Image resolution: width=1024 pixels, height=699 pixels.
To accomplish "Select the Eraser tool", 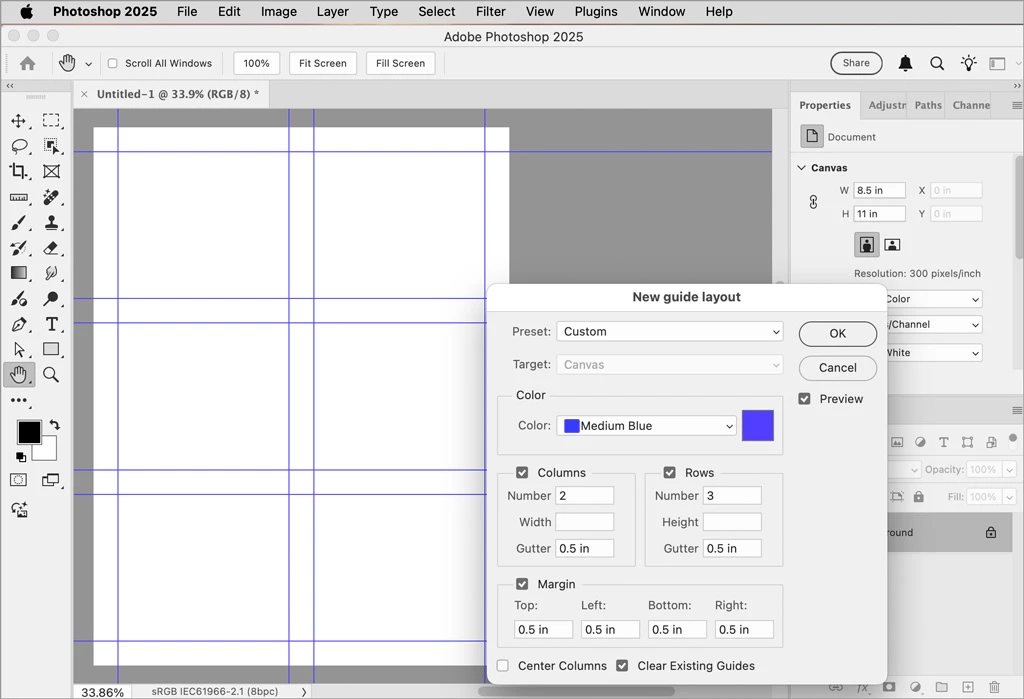I will click(51, 248).
